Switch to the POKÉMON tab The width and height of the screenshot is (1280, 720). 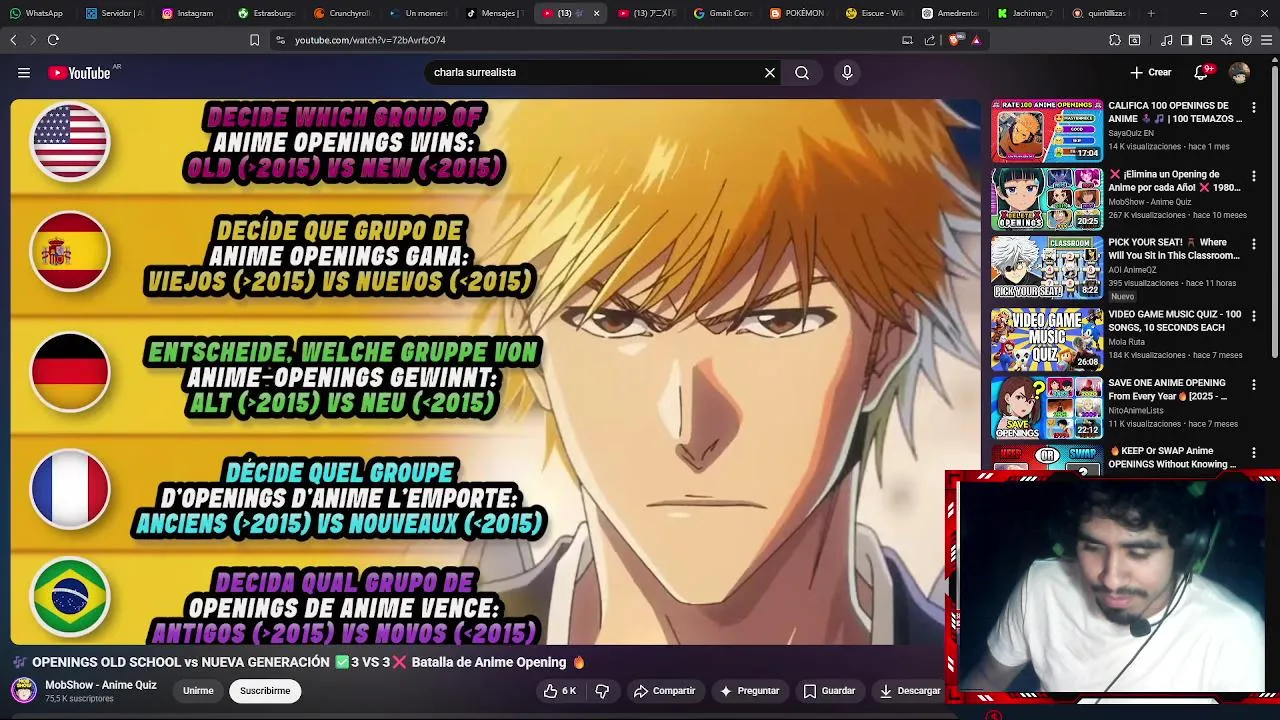click(x=798, y=13)
